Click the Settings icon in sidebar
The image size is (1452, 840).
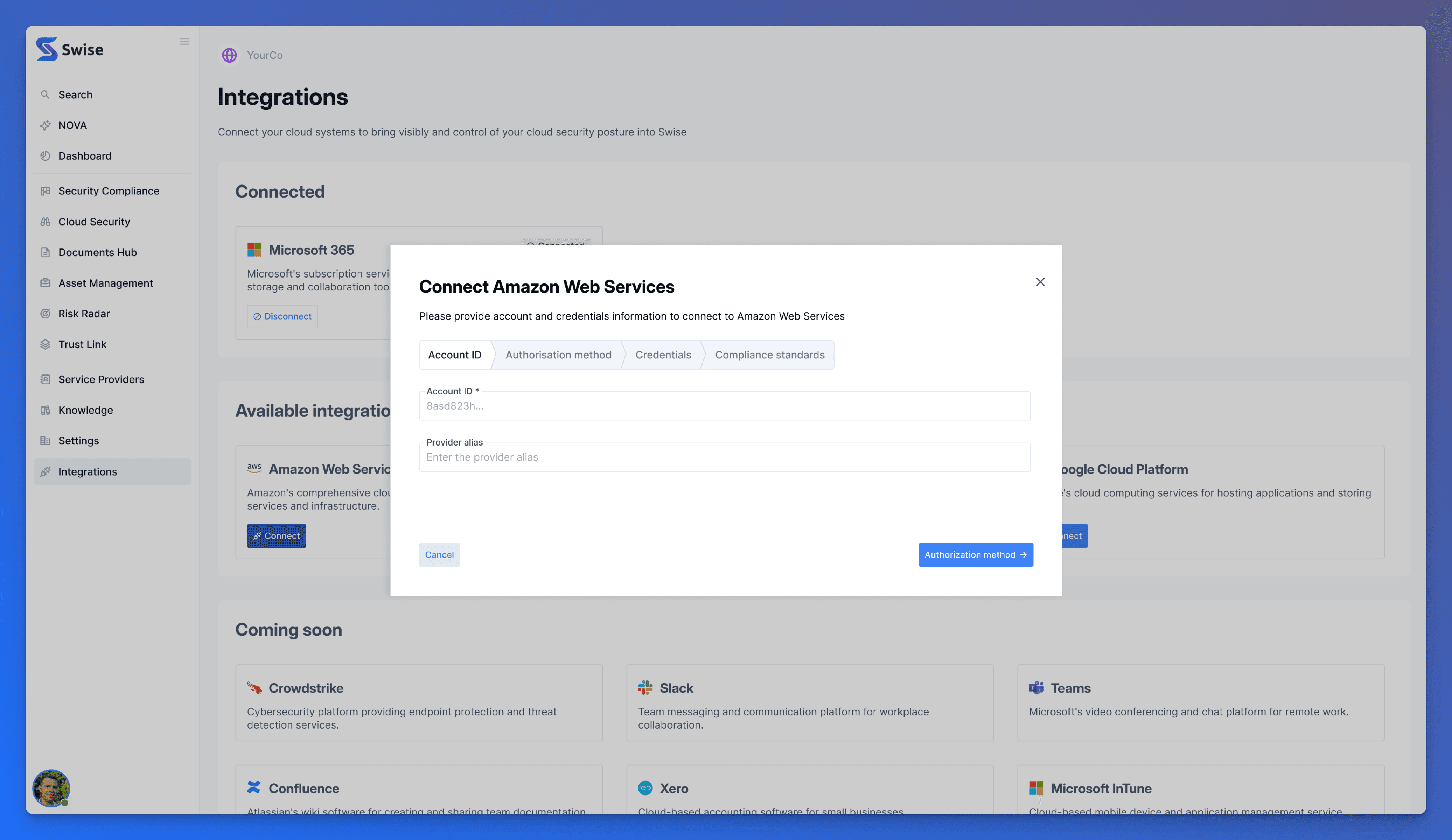pyautogui.click(x=45, y=441)
